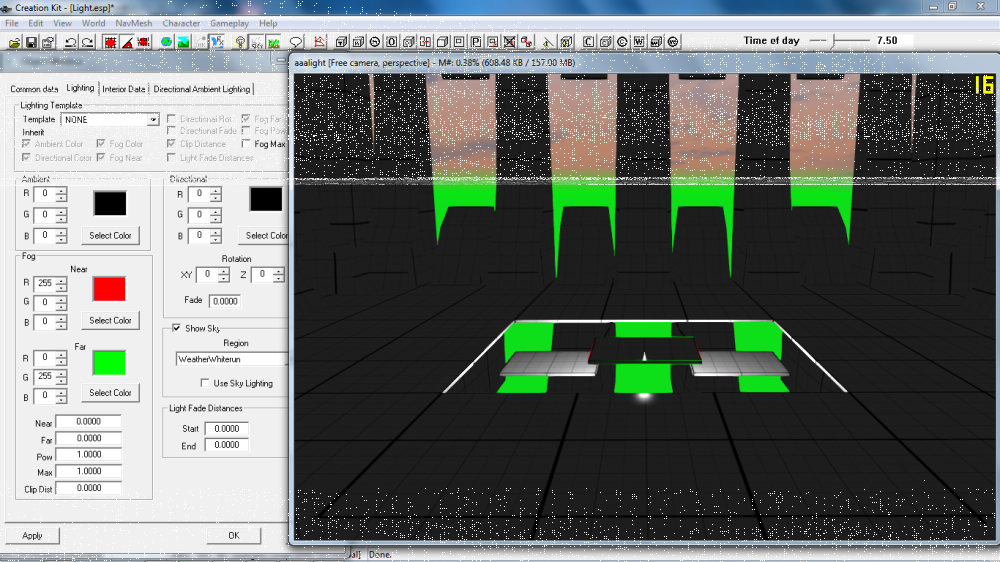Click the red Fog Near color swatch
This screenshot has width=1000, height=562.
(x=110, y=289)
